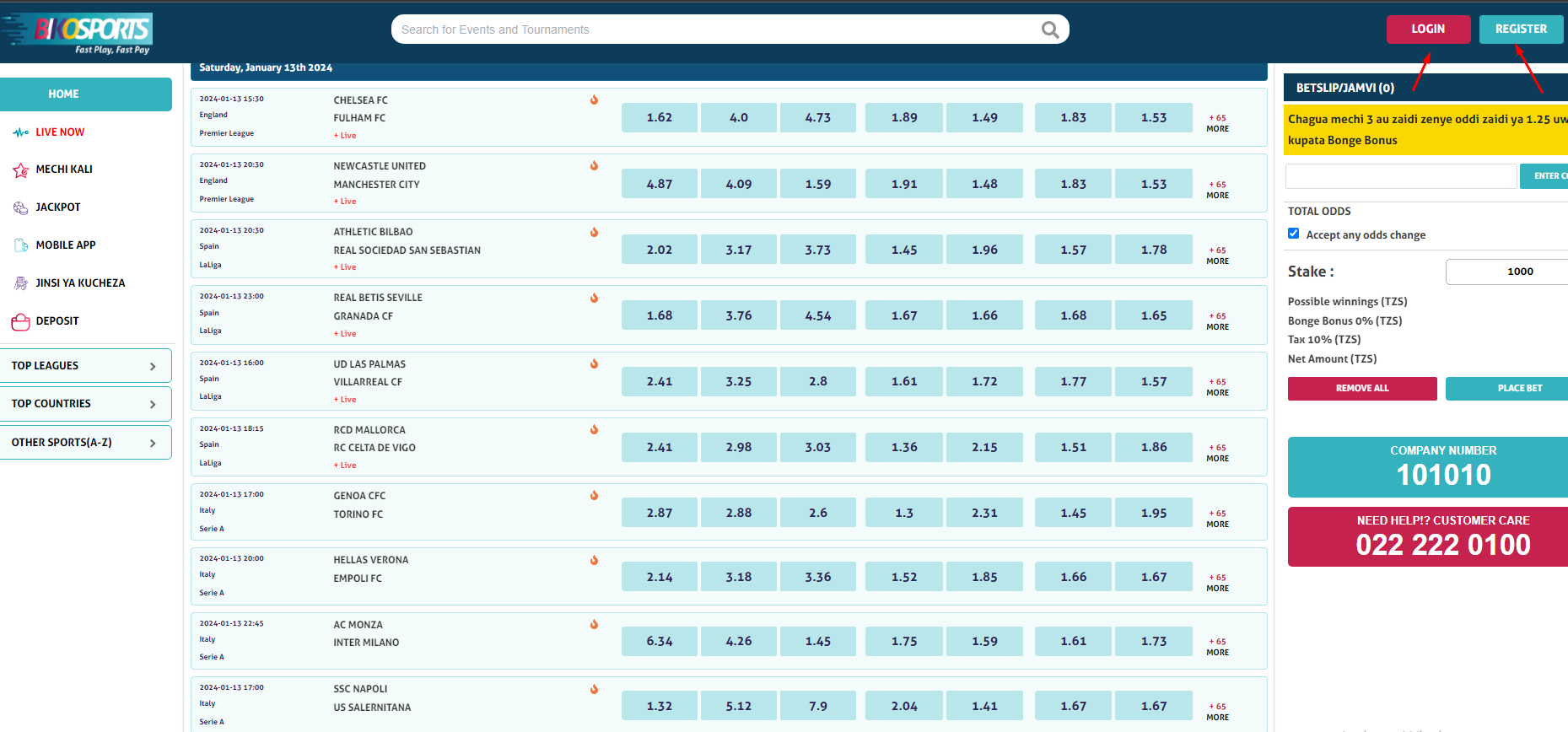The width and height of the screenshot is (1568, 732).
Task: Click the Mechi Kali star icon
Action: tap(21, 170)
